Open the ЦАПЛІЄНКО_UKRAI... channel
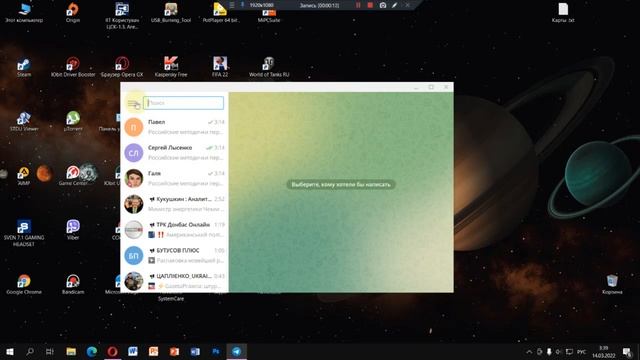The width and height of the screenshot is (640, 360). (x=175, y=280)
